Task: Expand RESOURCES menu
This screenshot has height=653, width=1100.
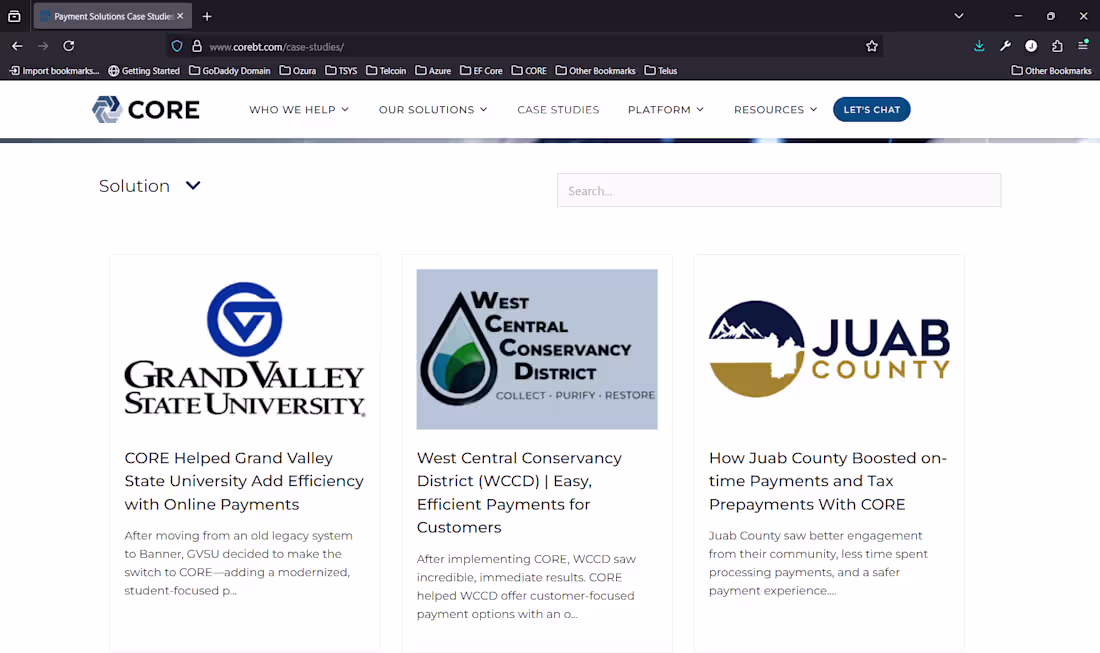Action: coord(775,109)
